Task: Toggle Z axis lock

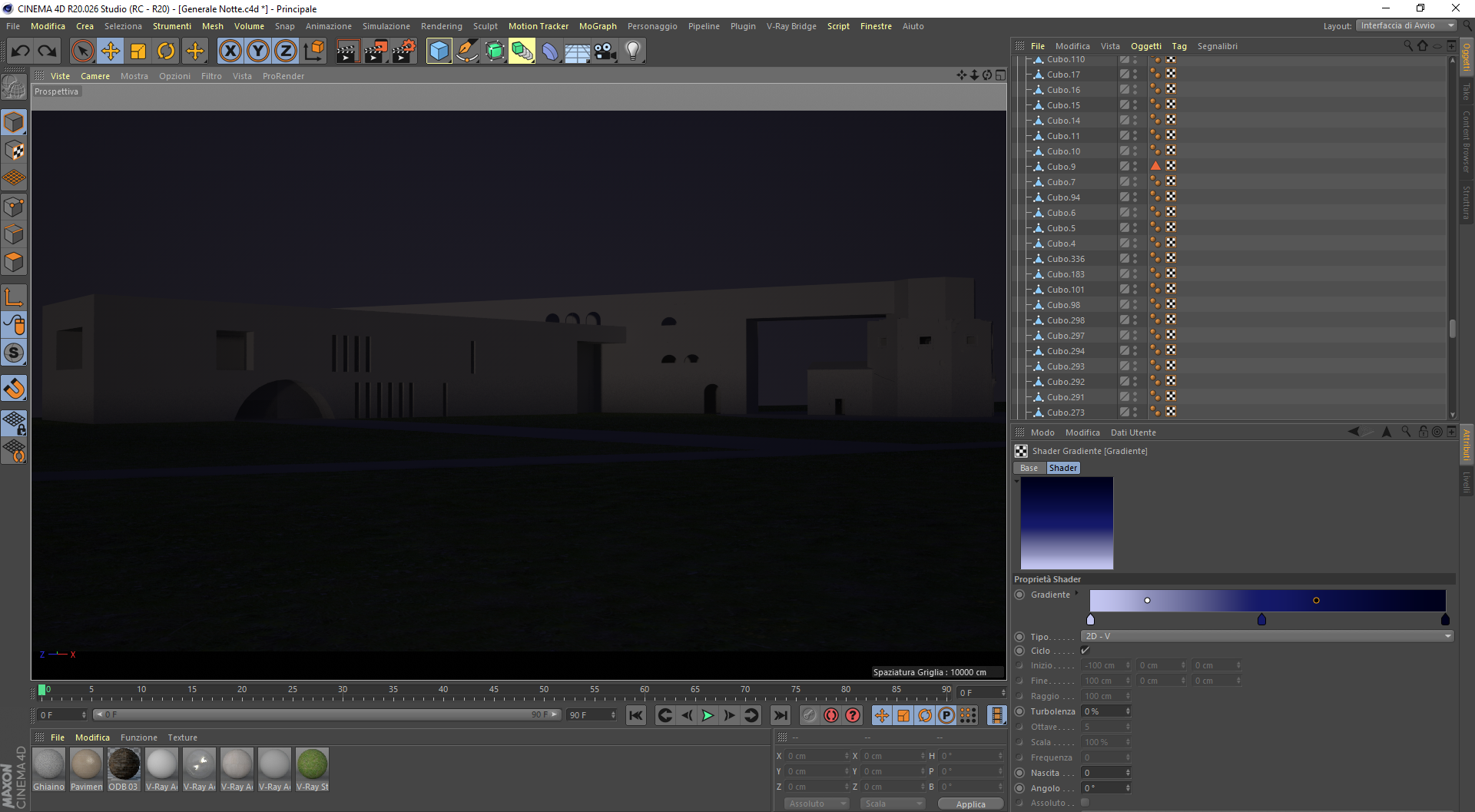Action: (x=286, y=51)
